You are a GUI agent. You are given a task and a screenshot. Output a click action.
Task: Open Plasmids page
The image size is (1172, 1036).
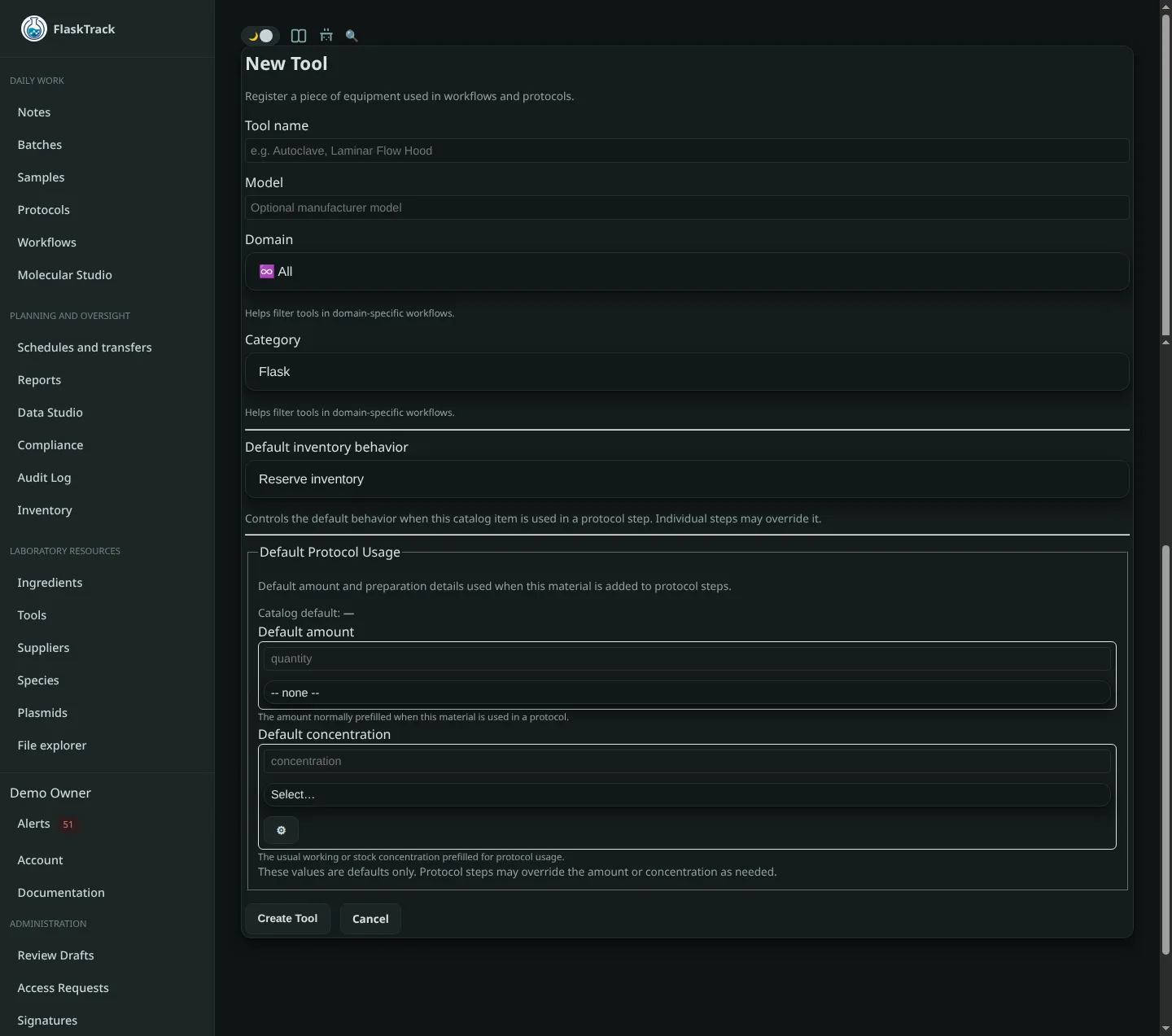point(42,713)
